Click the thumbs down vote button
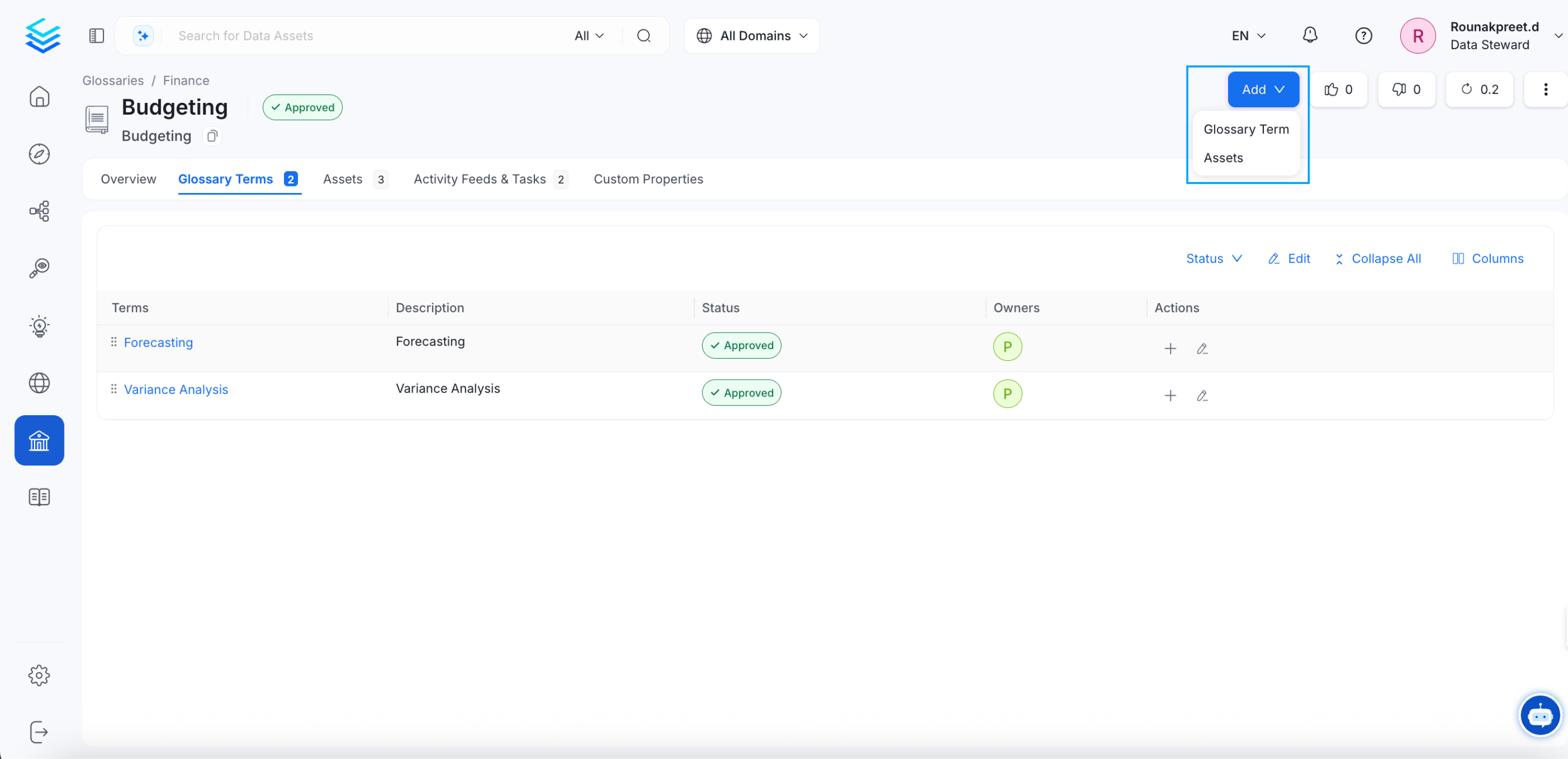The image size is (1568, 759). [x=1406, y=90]
